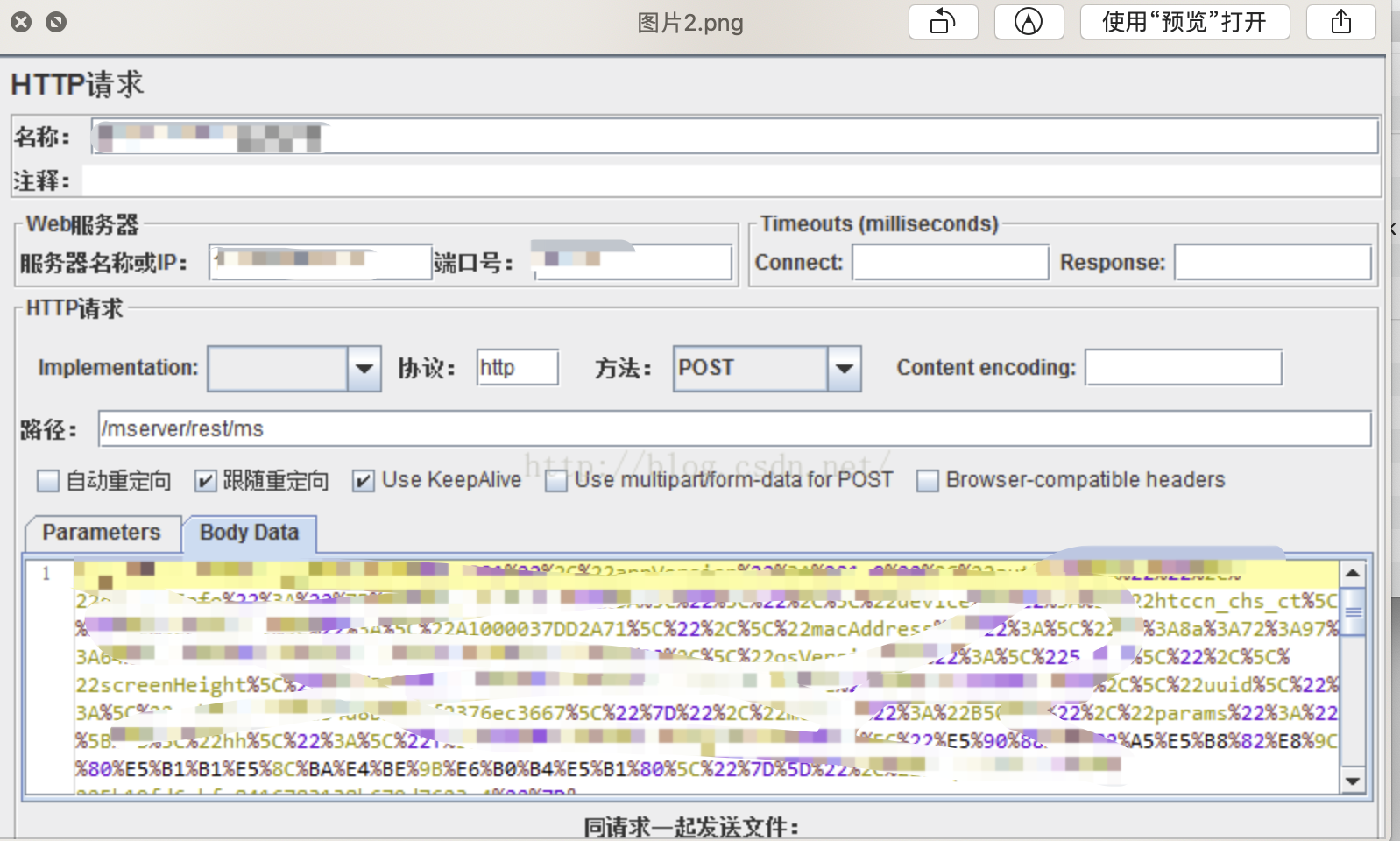The width and height of the screenshot is (1400, 841).
Task: Click the Timeouts (milliseconds) group label
Action: [x=879, y=224]
